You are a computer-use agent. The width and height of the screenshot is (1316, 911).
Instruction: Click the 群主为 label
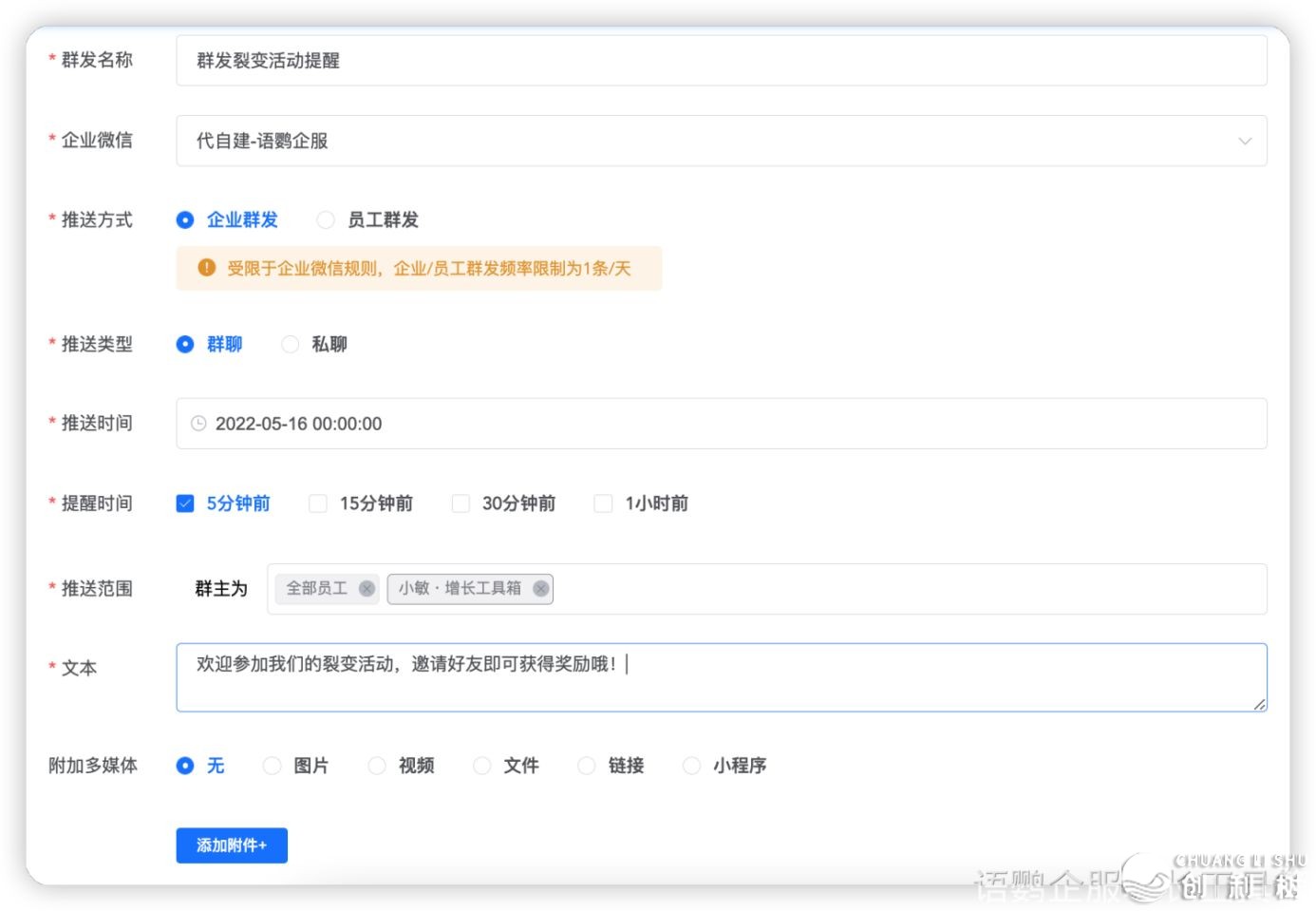pyautogui.click(x=221, y=589)
